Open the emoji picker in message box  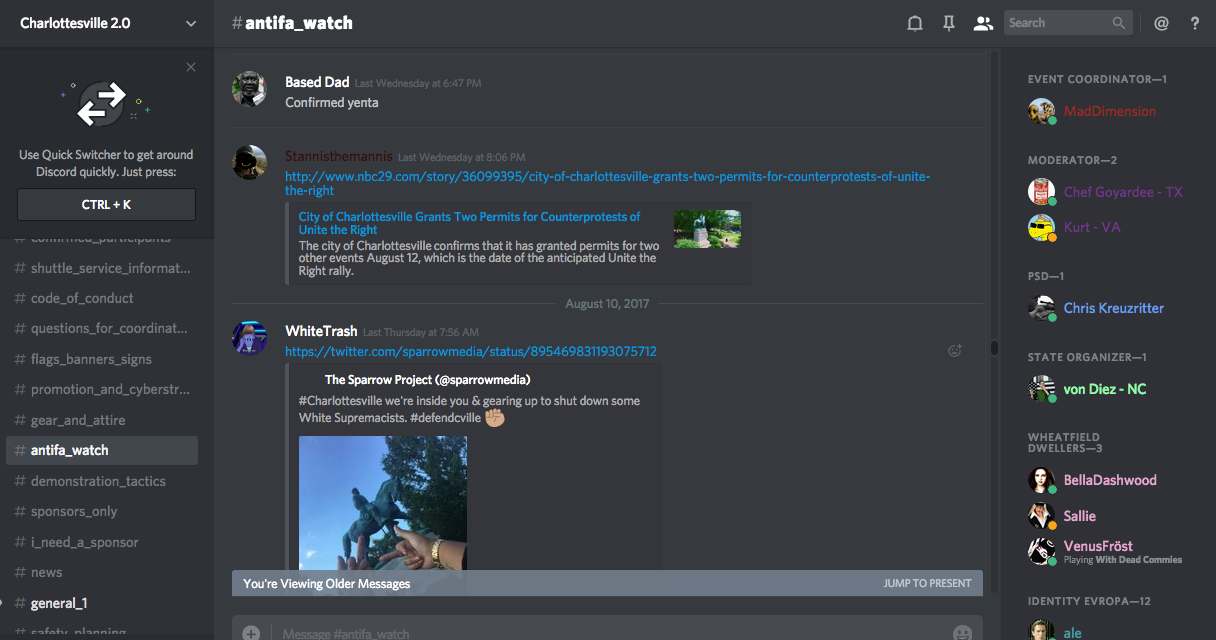(962, 633)
